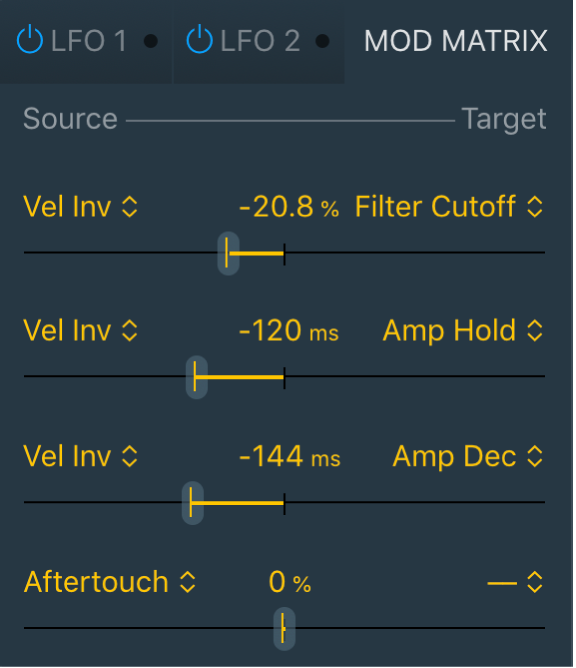Open first Vel Inv source dropdown
The image size is (576, 668).
(x=81, y=207)
